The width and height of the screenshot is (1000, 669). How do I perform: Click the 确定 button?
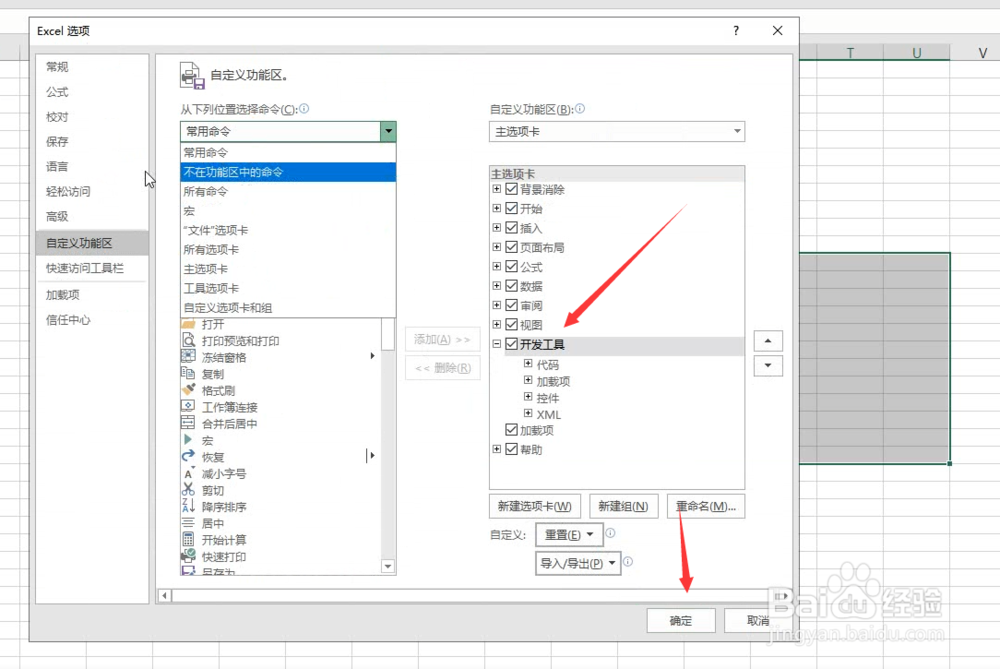pyautogui.click(x=680, y=621)
